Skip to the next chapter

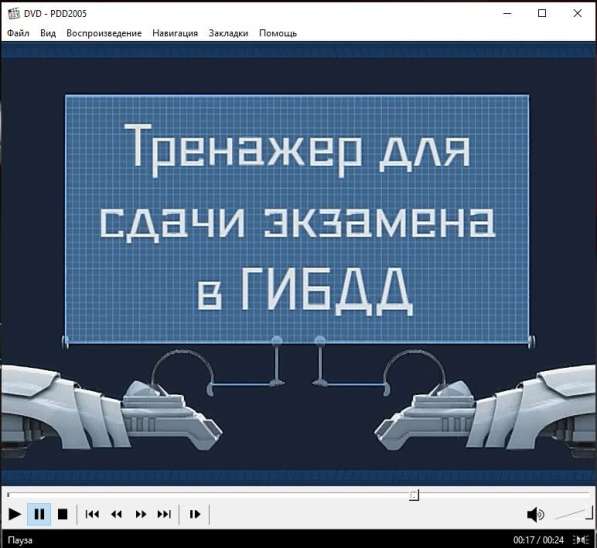(x=164, y=514)
